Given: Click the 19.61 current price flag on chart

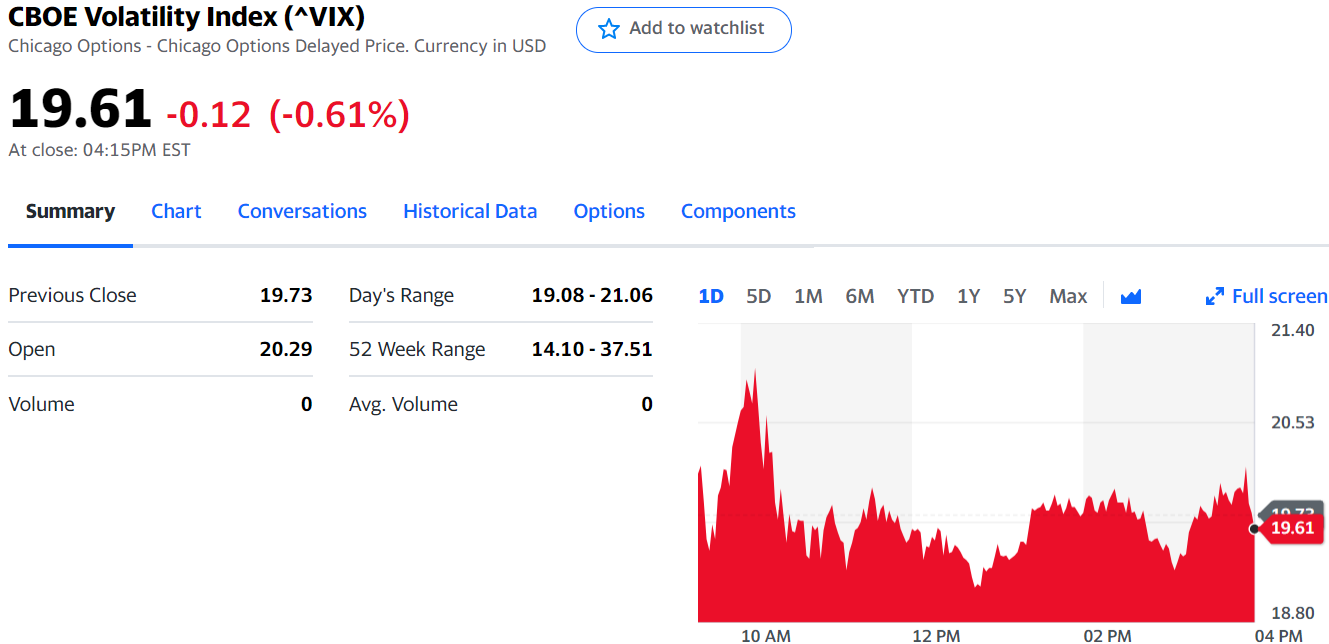Looking at the screenshot, I should coord(1292,528).
